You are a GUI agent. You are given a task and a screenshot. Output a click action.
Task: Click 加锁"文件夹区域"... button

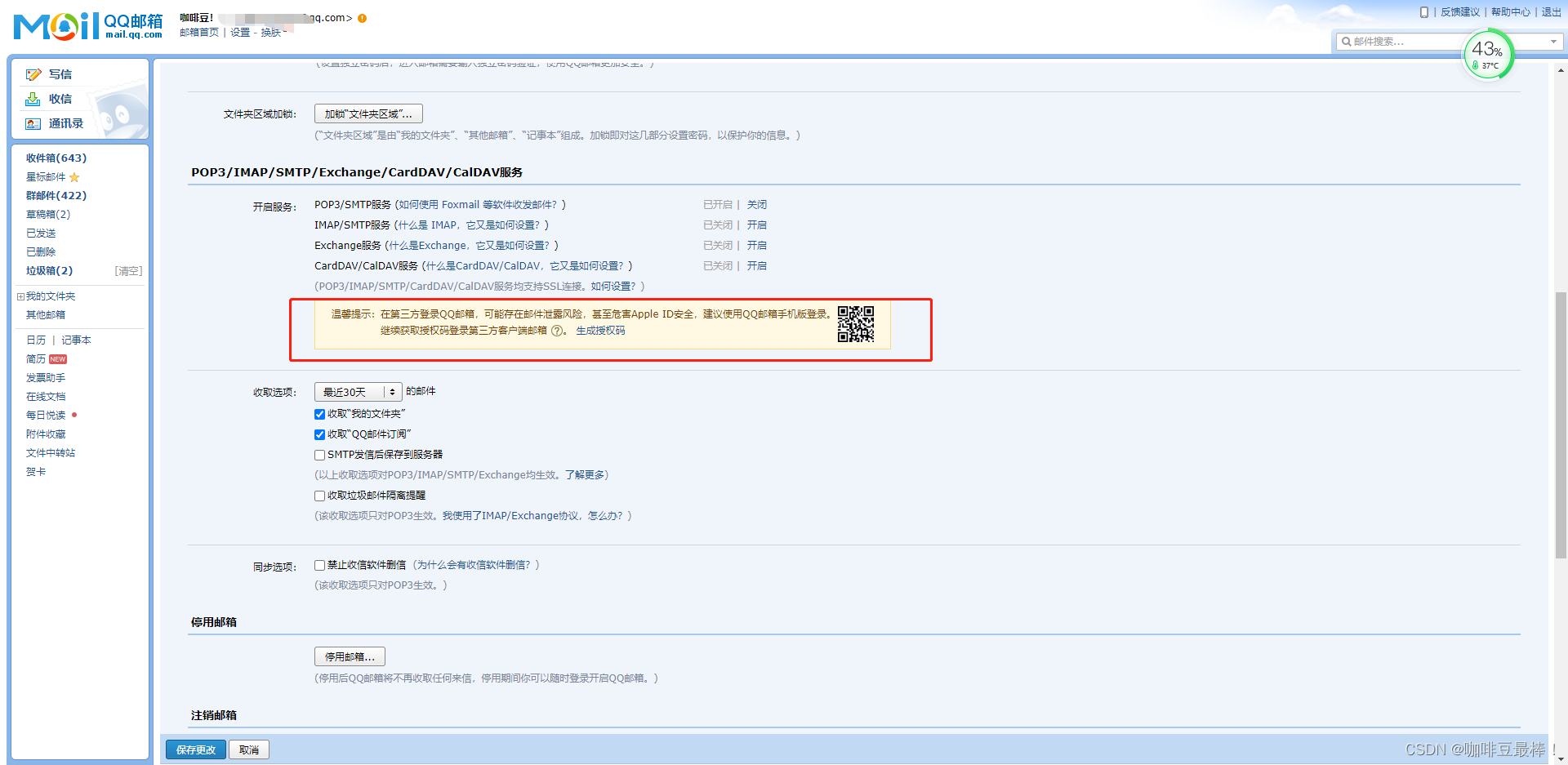tap(368, 114)
